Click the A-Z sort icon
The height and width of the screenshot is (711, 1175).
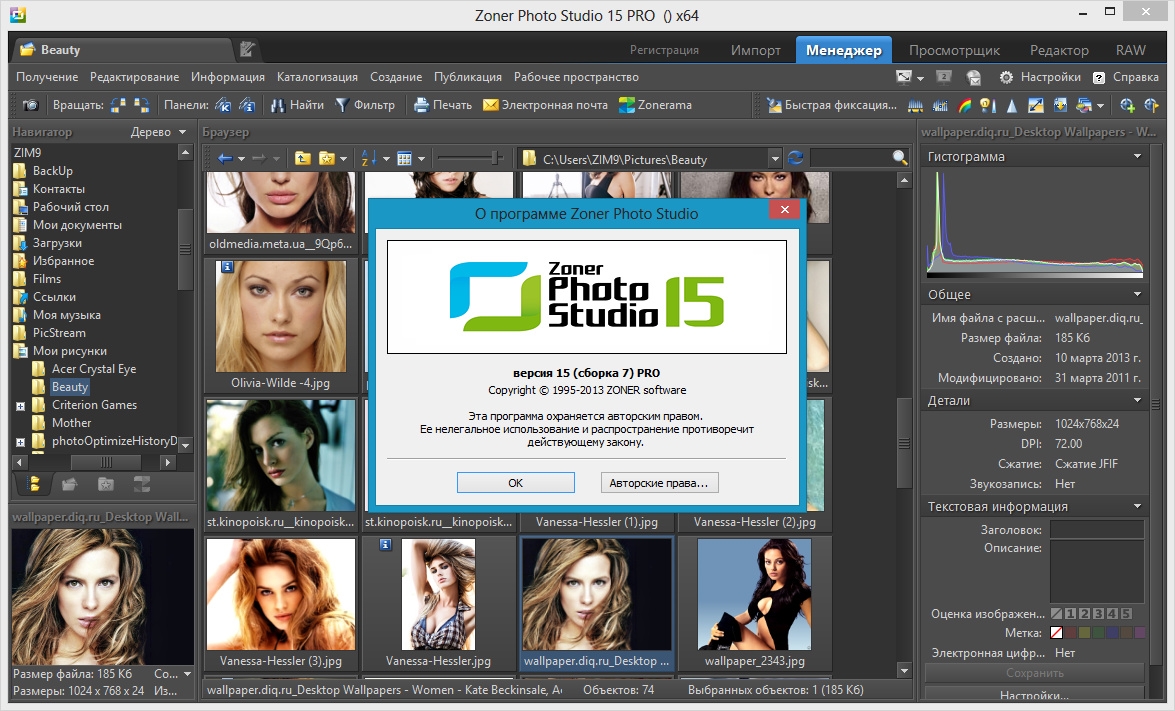369,158
